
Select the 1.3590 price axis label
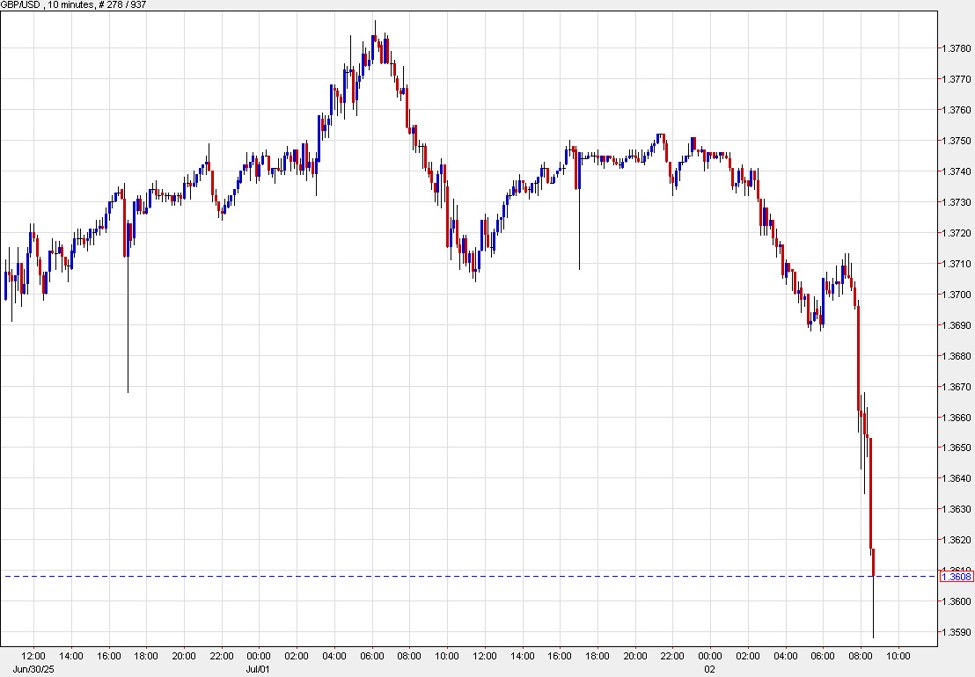click(955, 633)
